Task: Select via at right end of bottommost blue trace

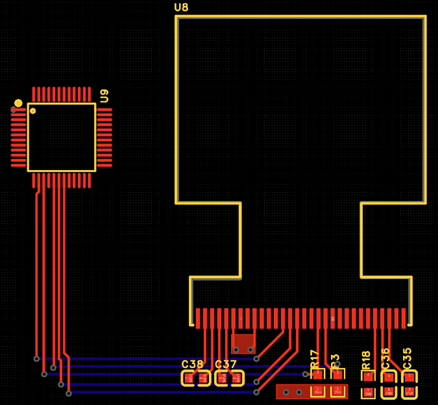Action: pos(256,392)
